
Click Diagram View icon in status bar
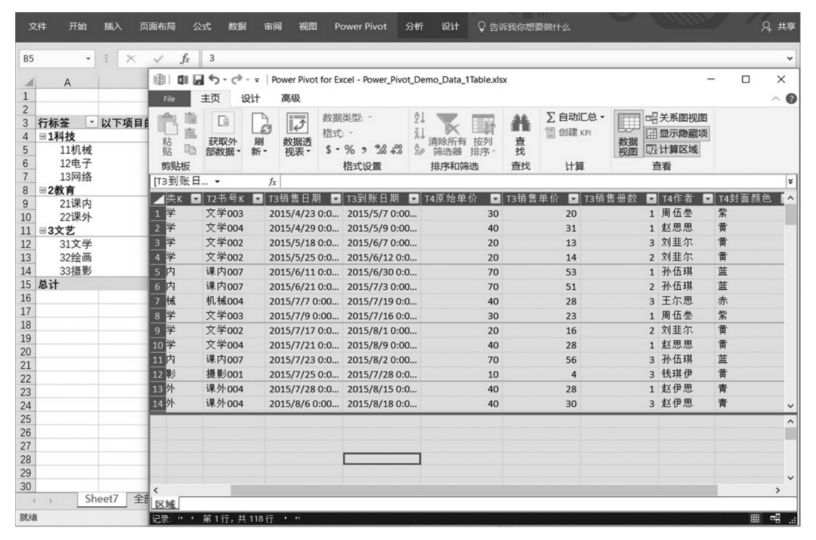(x=775, y=518)
